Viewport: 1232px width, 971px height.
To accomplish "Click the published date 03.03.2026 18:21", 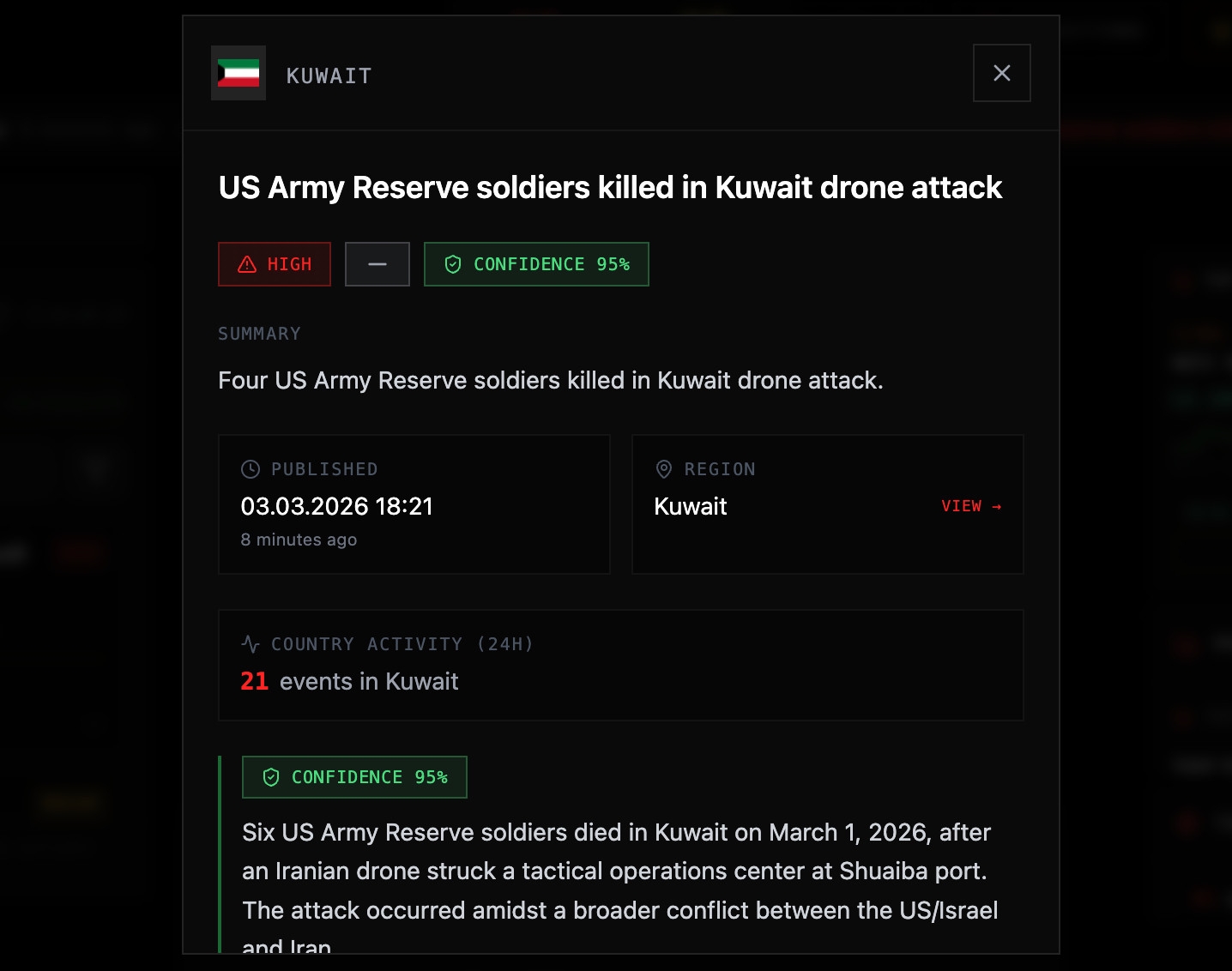I will (336, 506).
